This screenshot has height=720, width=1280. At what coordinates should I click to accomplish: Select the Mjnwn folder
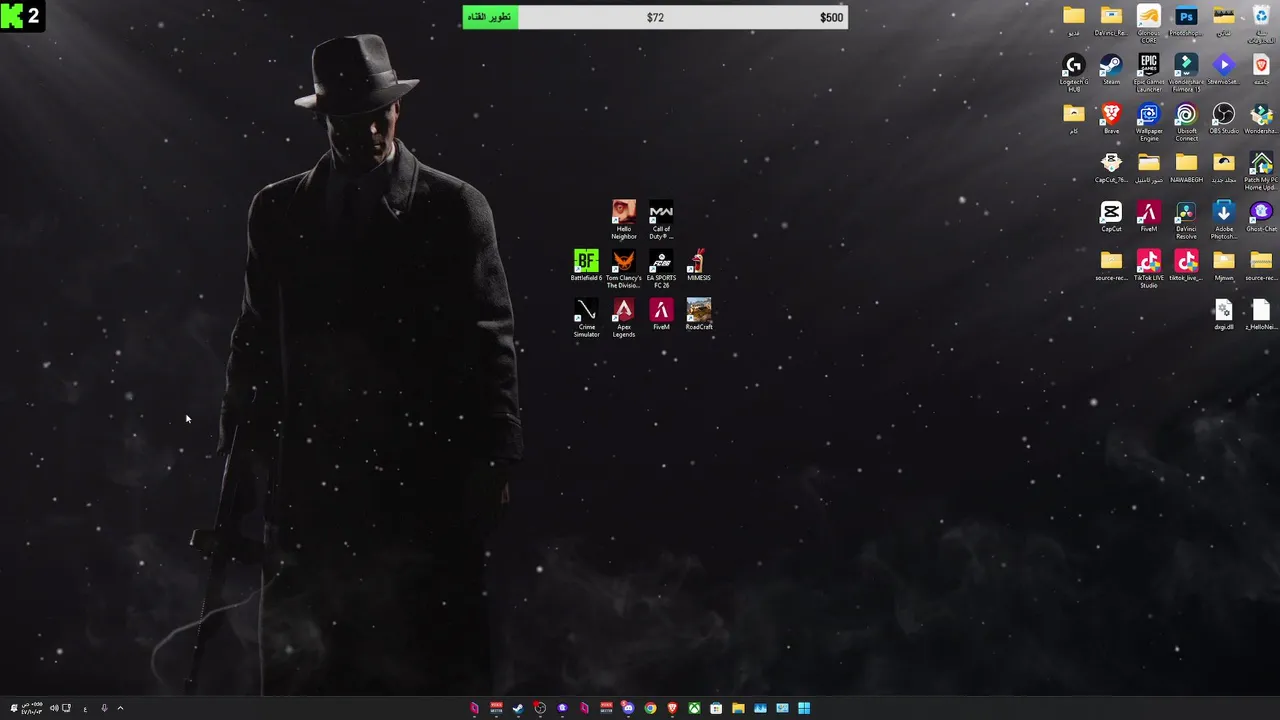1224,266
